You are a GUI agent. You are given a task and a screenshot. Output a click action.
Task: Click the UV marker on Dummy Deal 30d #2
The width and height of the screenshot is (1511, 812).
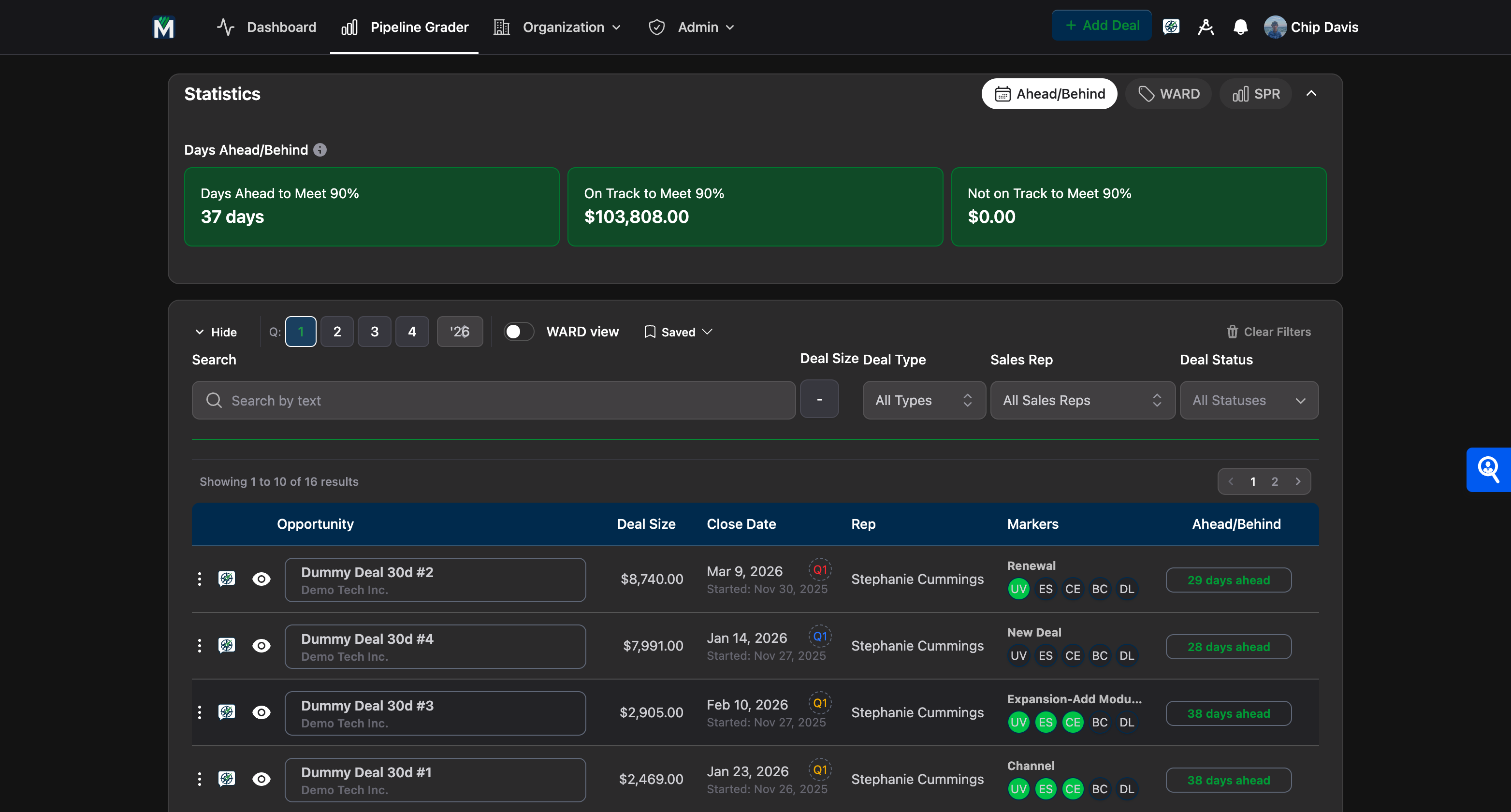(x=1018, y=589)
